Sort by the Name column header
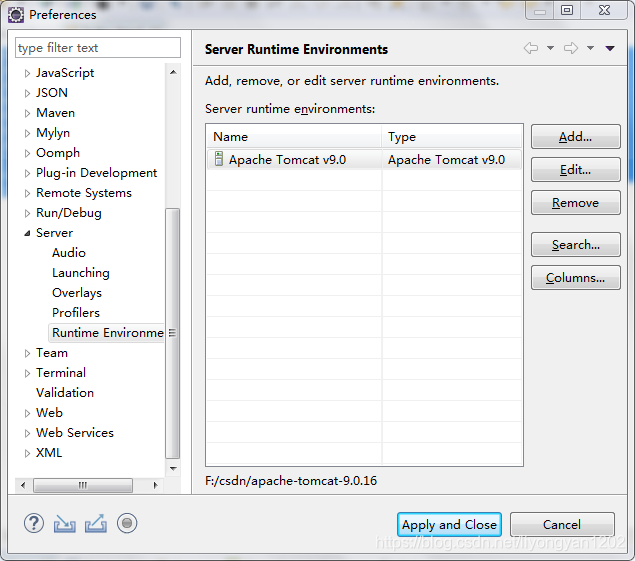The width and height of the screenshot is (635, 561). coord(294,137)
